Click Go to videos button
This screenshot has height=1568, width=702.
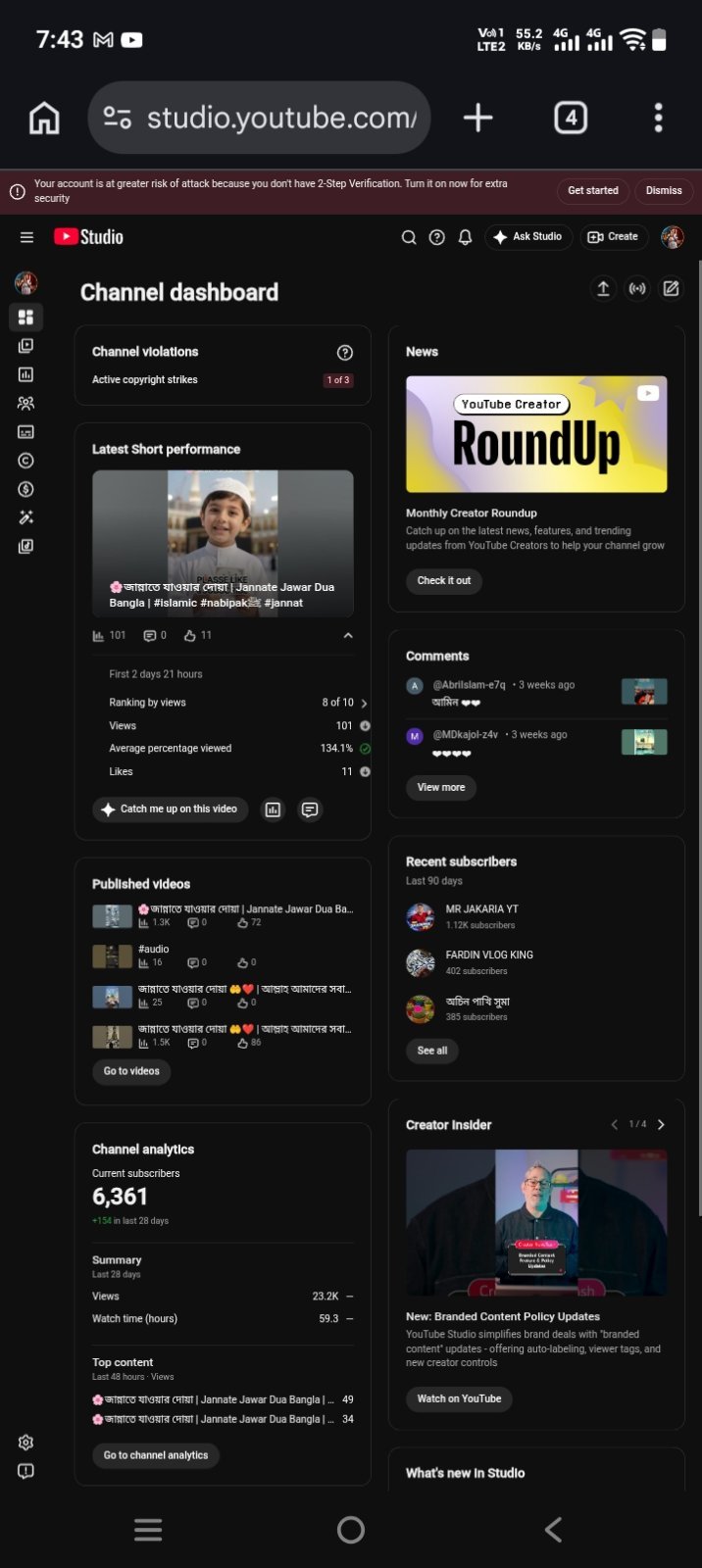(x=131, y=1071)
